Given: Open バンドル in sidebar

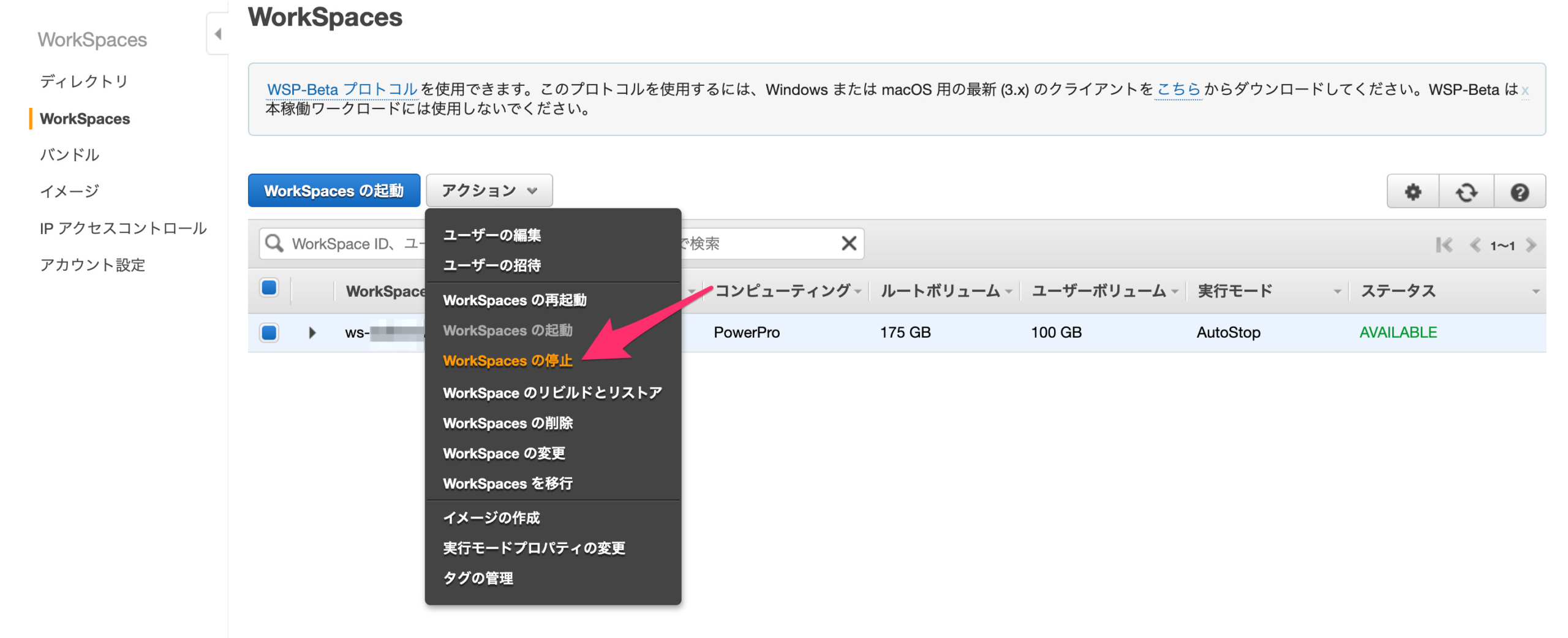Looking at the screenshot, I should point(69,155).
